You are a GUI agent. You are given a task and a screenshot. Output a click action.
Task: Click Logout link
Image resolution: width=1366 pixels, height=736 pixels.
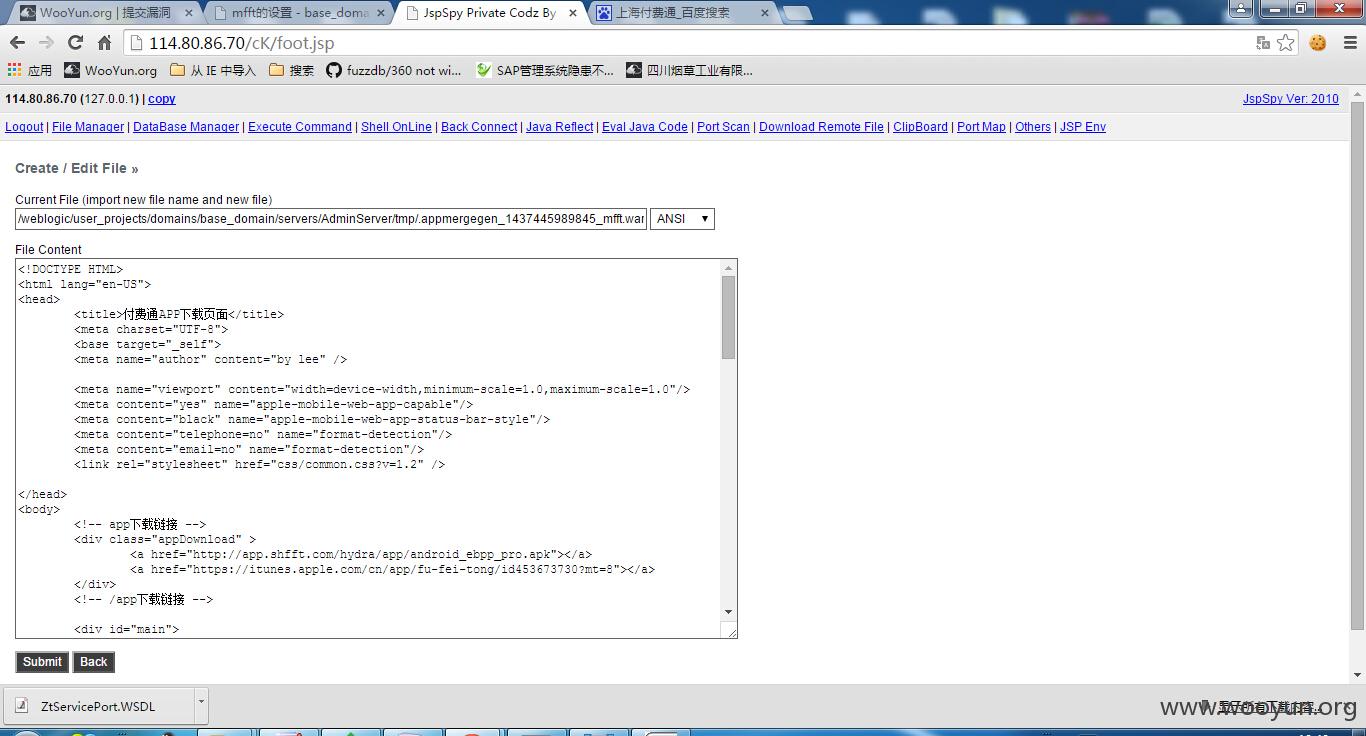tap(24, 127)
